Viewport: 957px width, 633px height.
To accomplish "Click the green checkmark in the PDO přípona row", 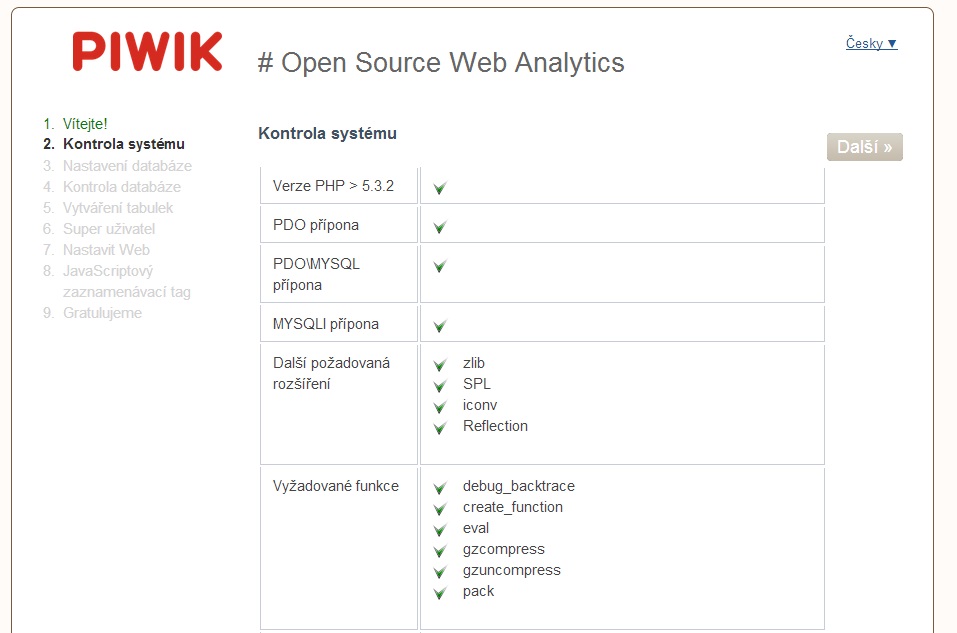I will (x=439, y=227).
